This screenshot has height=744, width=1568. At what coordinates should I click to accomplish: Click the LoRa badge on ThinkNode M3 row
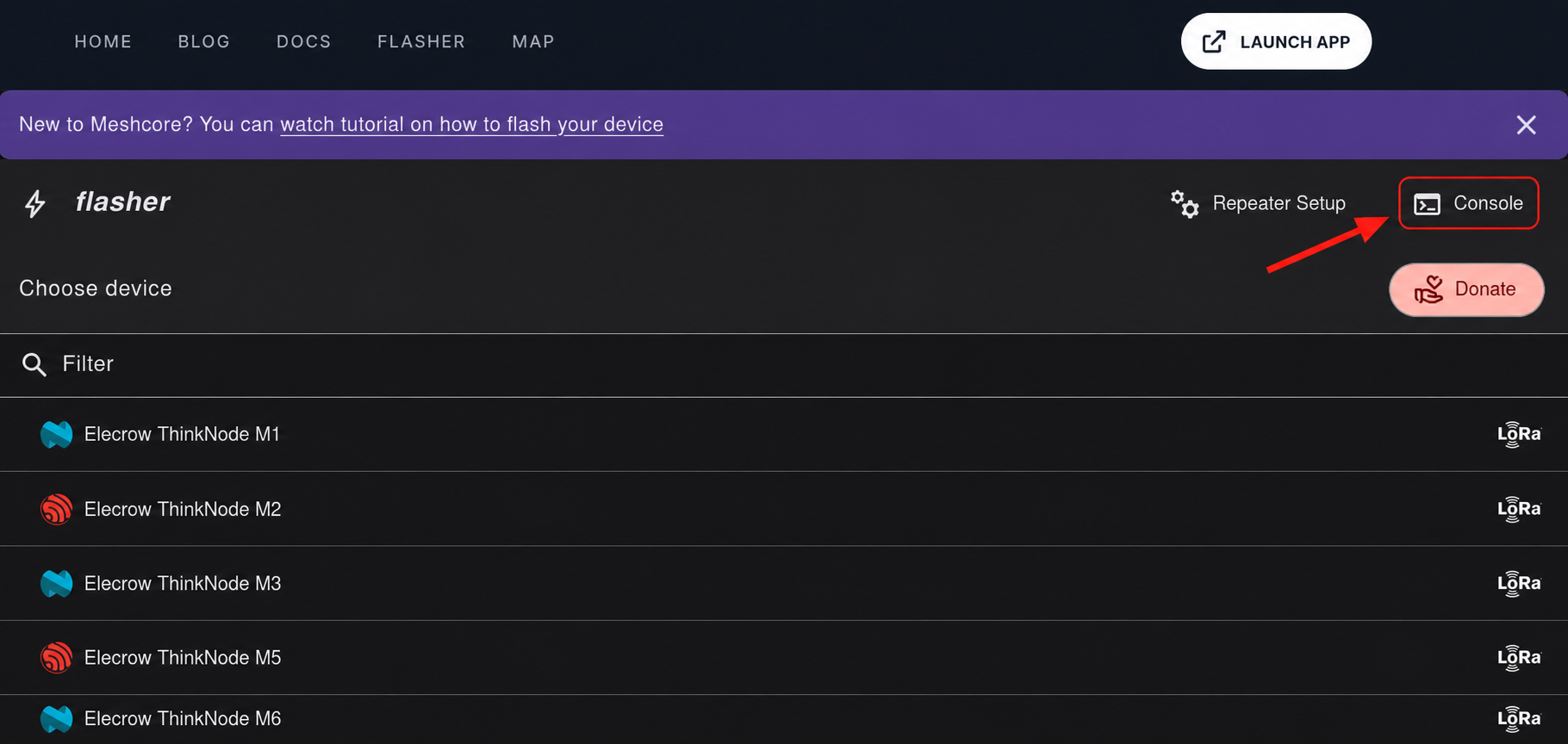[1519, 584]
